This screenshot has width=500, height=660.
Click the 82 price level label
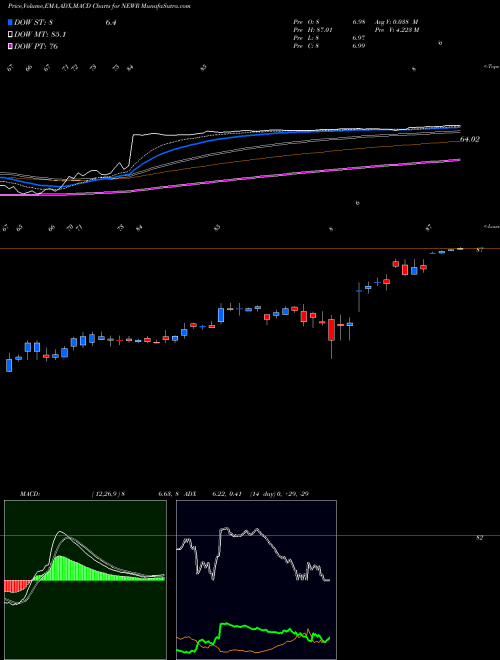coord(479,538)
